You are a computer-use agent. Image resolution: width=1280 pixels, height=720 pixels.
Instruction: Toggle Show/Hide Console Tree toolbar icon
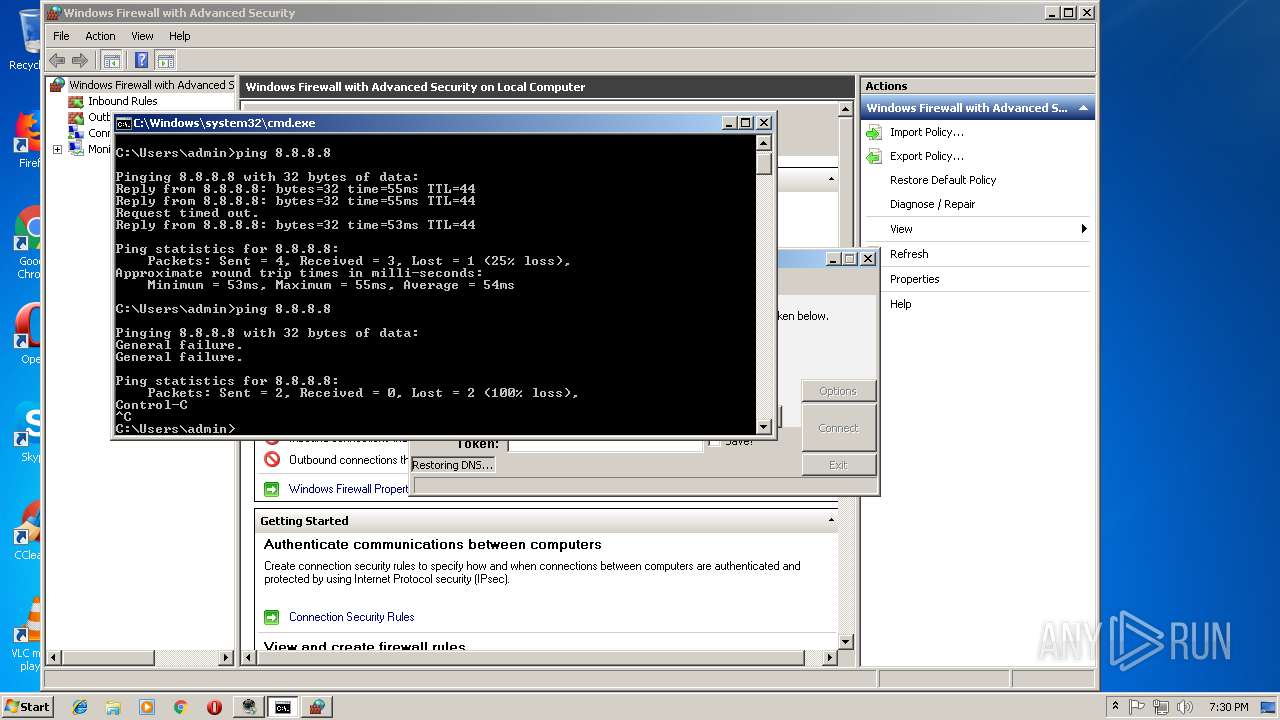[112, 60]
